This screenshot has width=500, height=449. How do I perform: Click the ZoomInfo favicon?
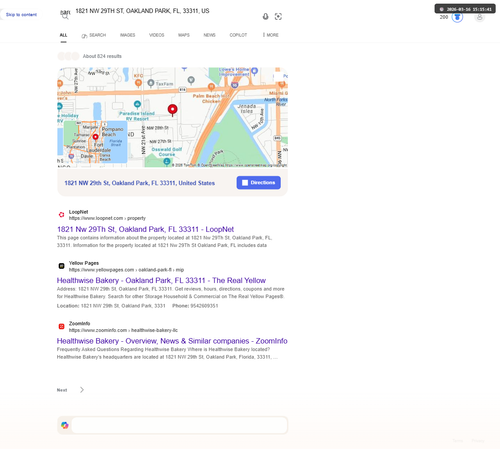coord(61,326)
